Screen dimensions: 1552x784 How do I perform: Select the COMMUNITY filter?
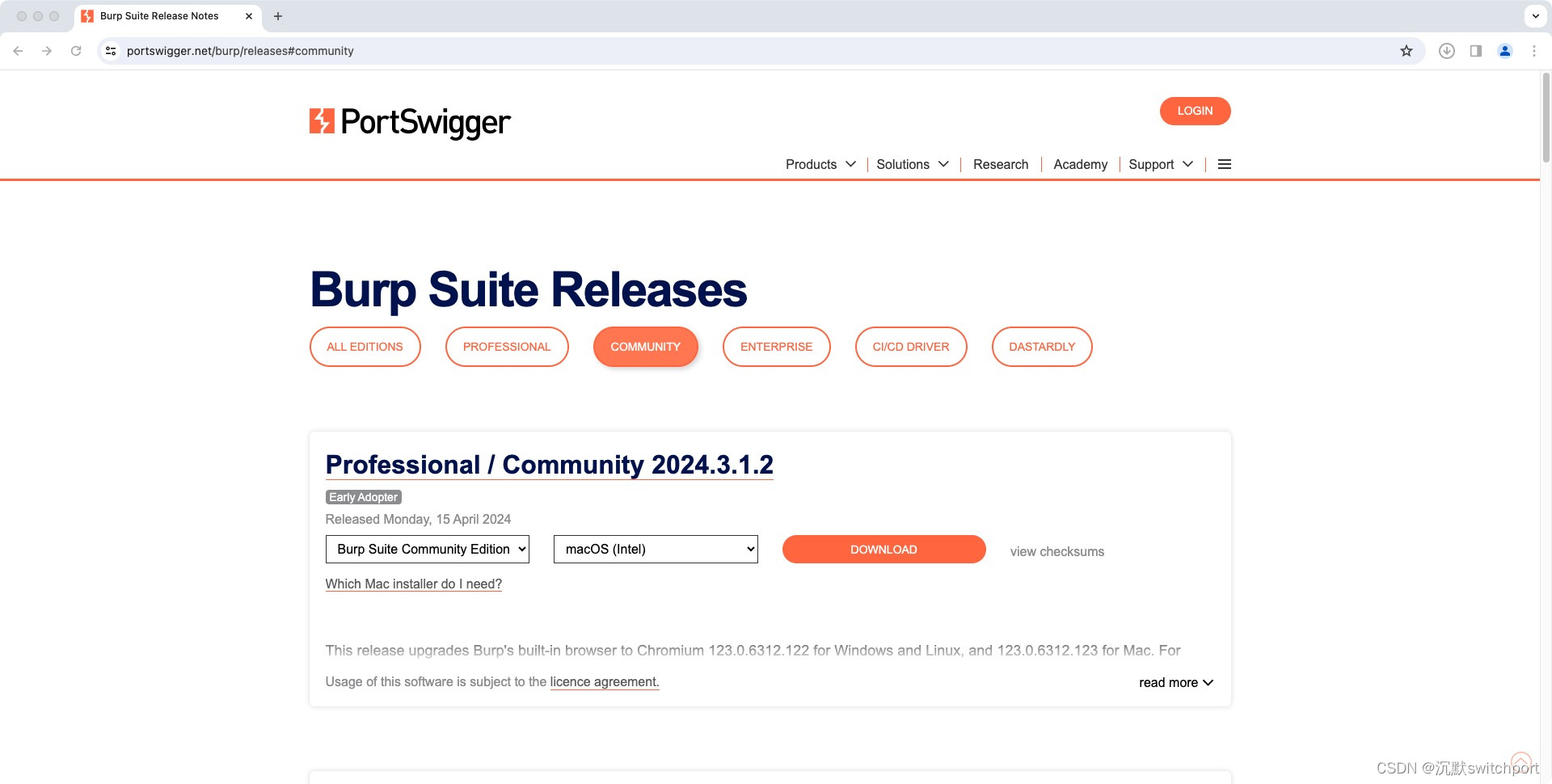(x=645, y=347)
